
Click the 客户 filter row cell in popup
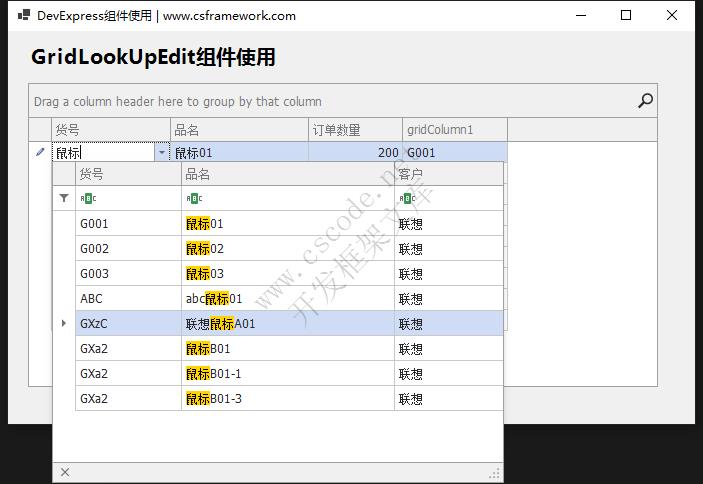[x=449, y=199]
